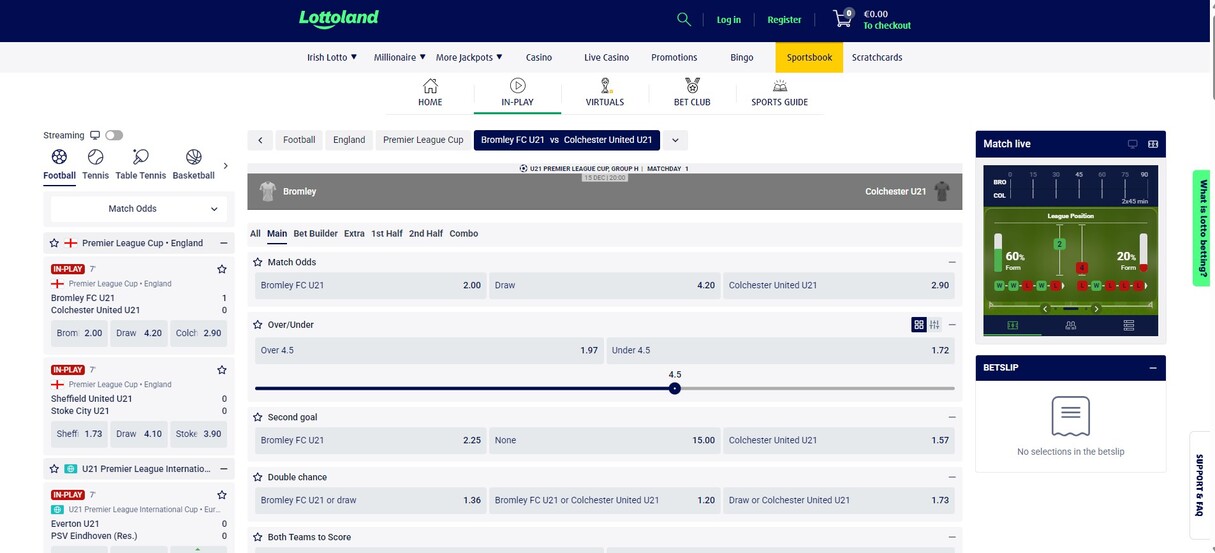The image size is (1215, 553).
Task: Star the Double chance market
Action: (x=258, y=477)
